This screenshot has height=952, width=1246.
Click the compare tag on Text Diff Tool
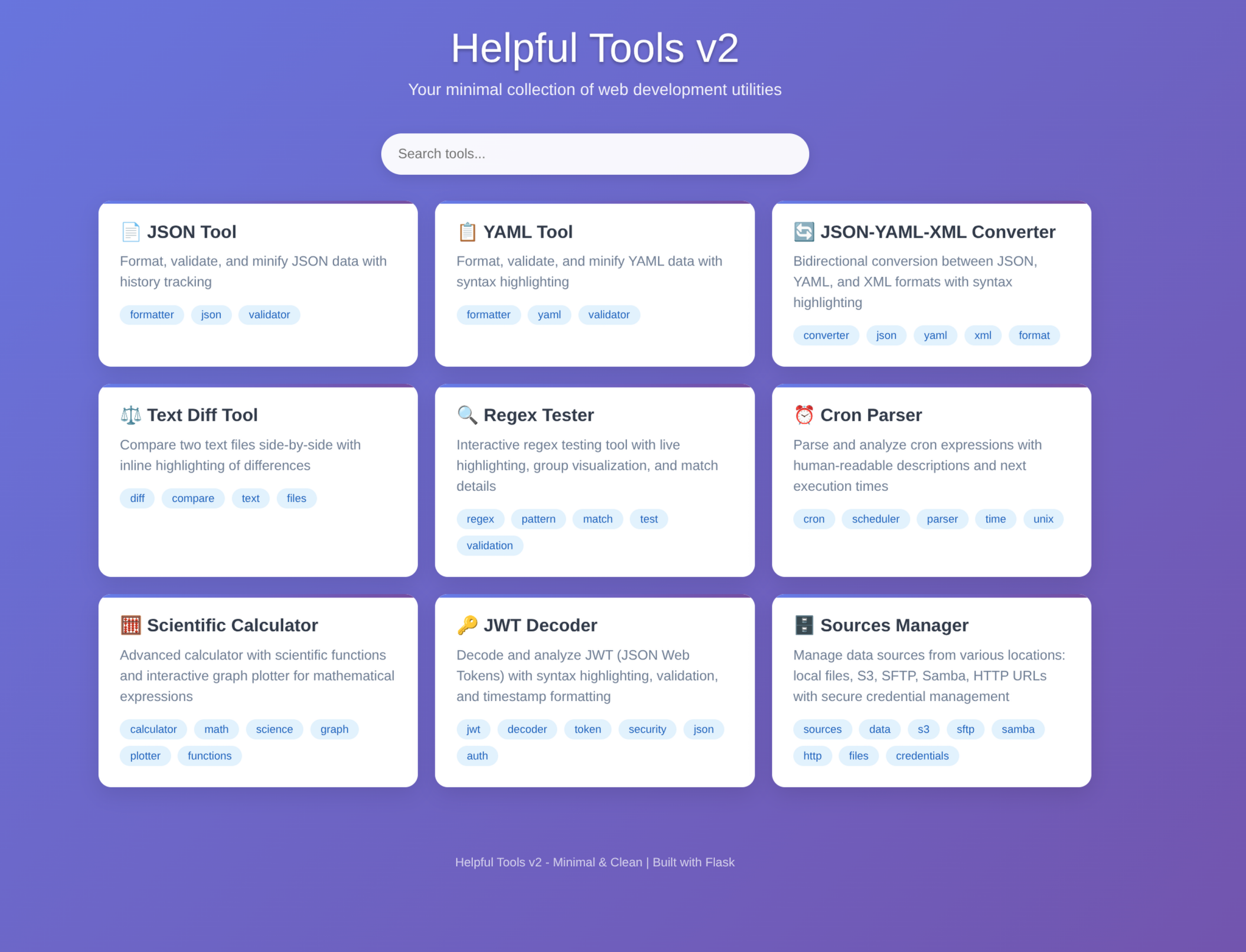click(193, 498)
